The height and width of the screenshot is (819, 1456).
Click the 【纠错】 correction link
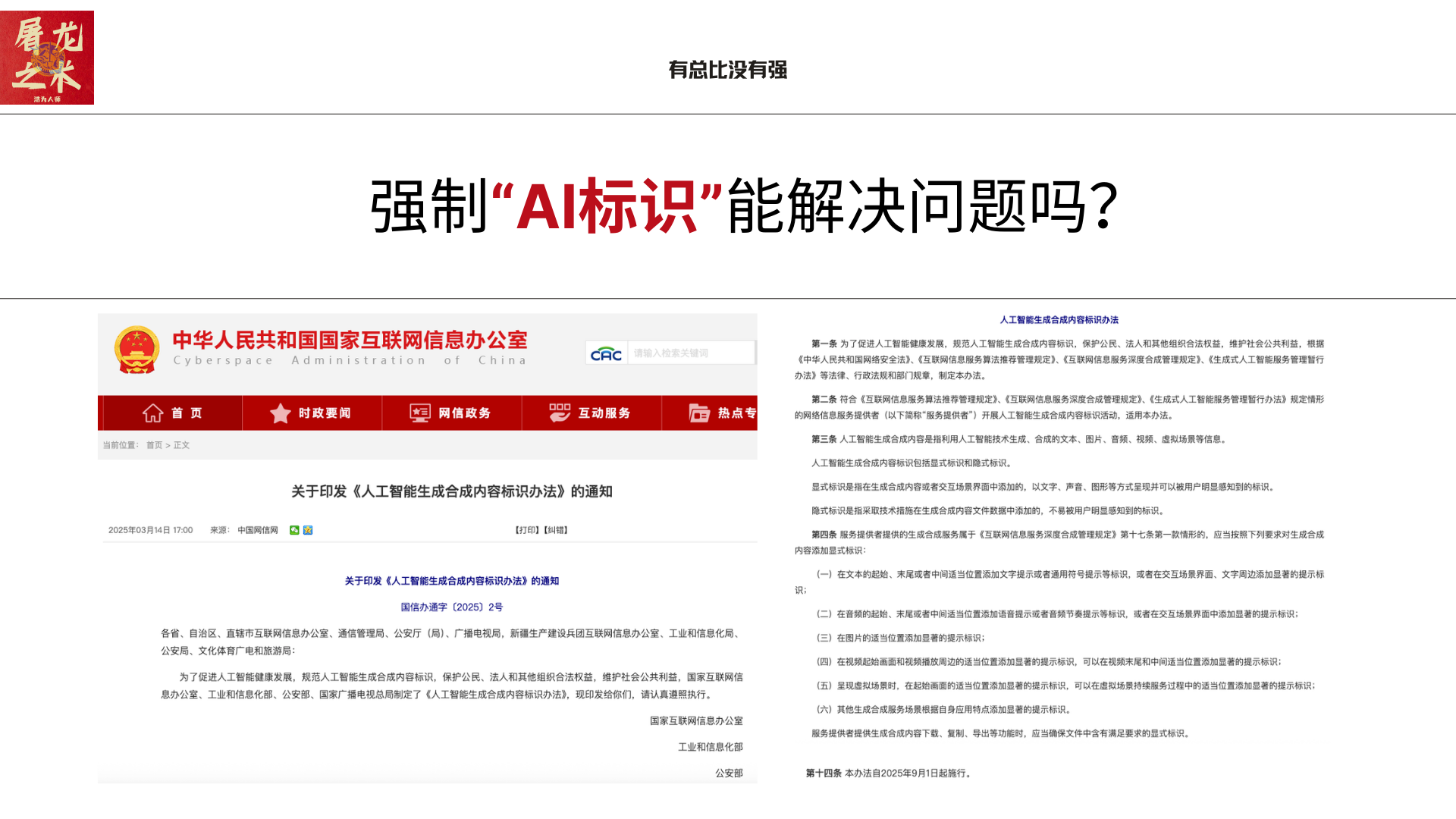click(555, 530)
